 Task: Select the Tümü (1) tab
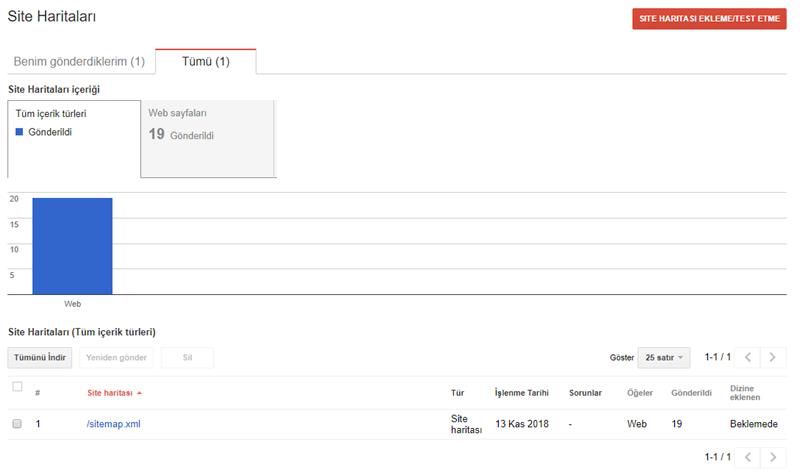tap(206, 61)
